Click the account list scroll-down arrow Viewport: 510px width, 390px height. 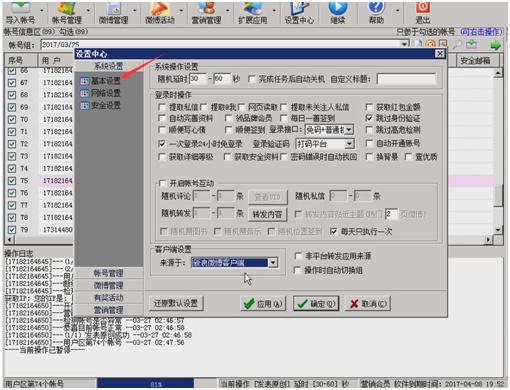[498, 230]
